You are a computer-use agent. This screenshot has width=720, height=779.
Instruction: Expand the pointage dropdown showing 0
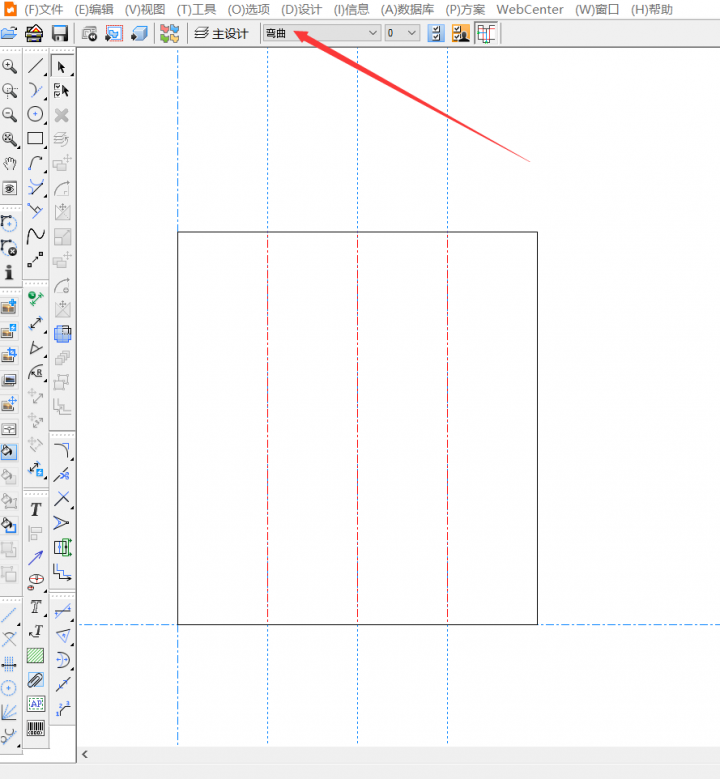(x=402, y=33)
